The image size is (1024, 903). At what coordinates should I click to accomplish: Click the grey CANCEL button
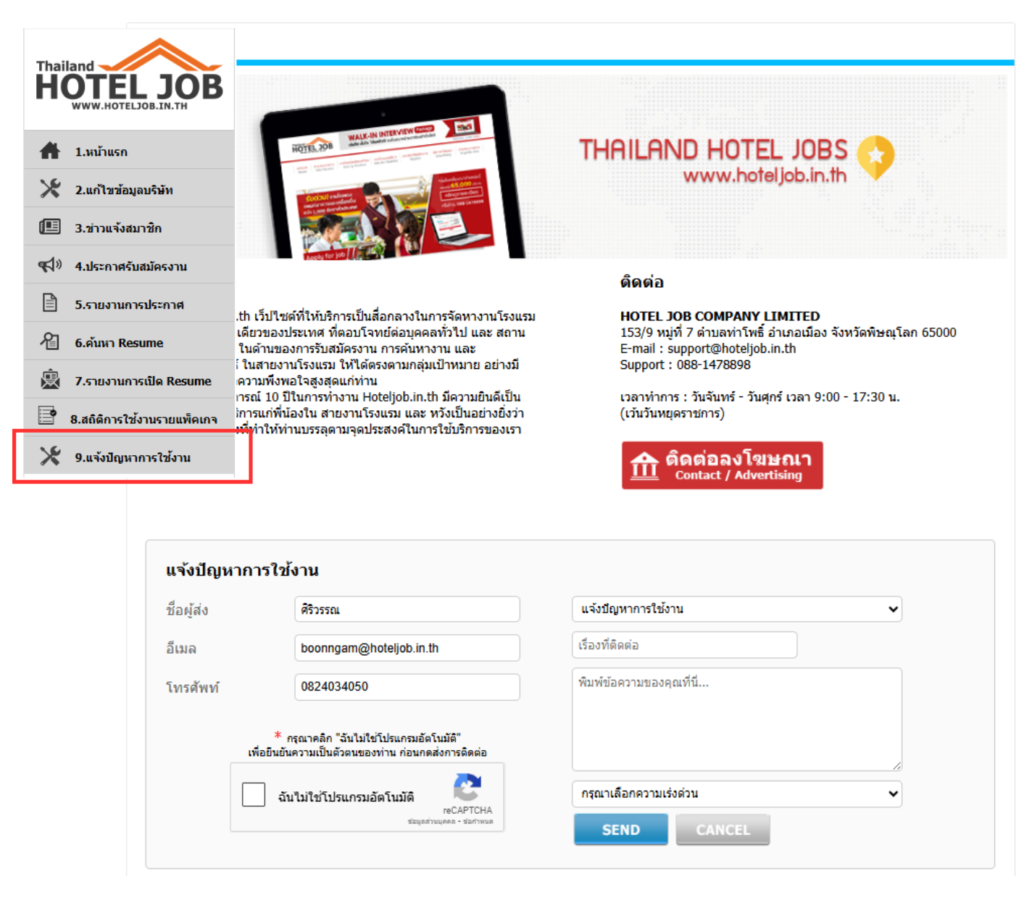tap(723, 829)
